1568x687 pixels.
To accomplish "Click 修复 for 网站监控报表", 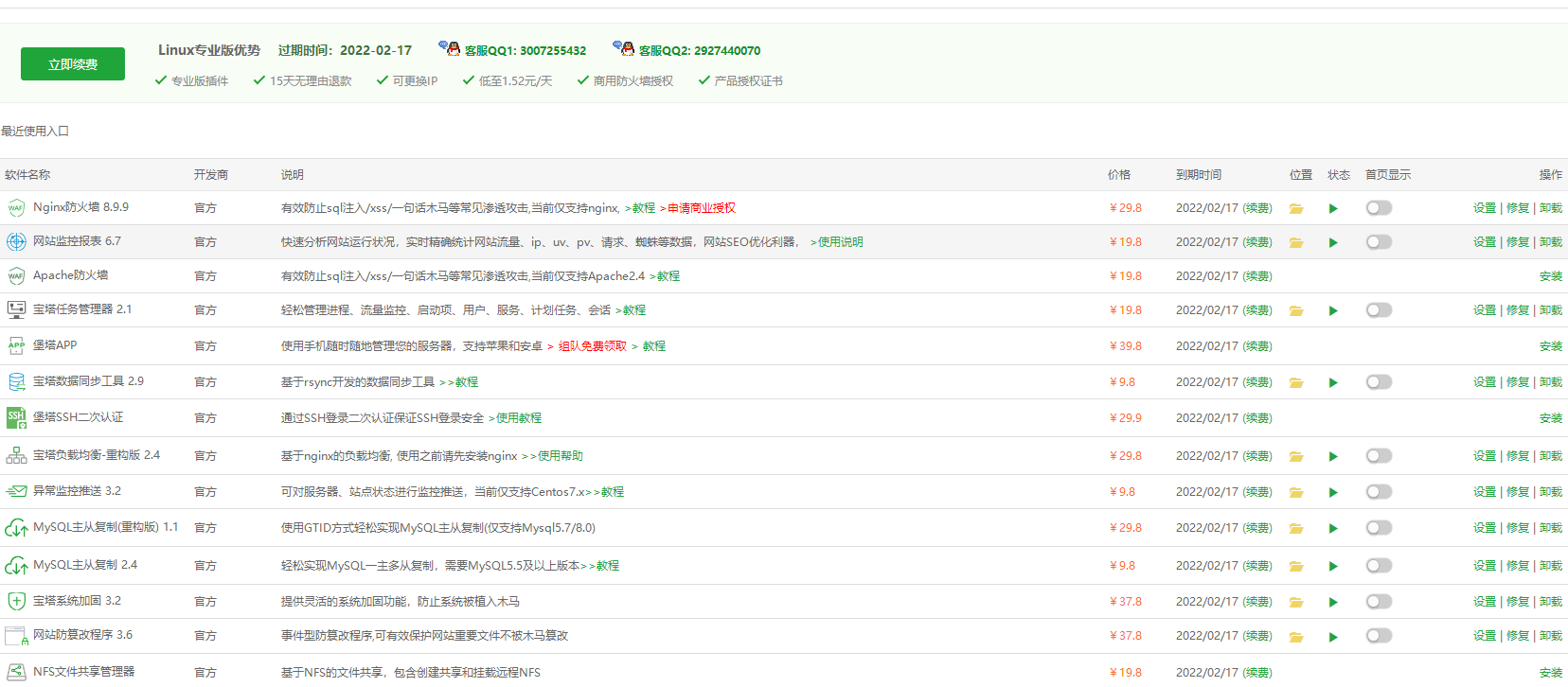I will (x=1518, y=242).
